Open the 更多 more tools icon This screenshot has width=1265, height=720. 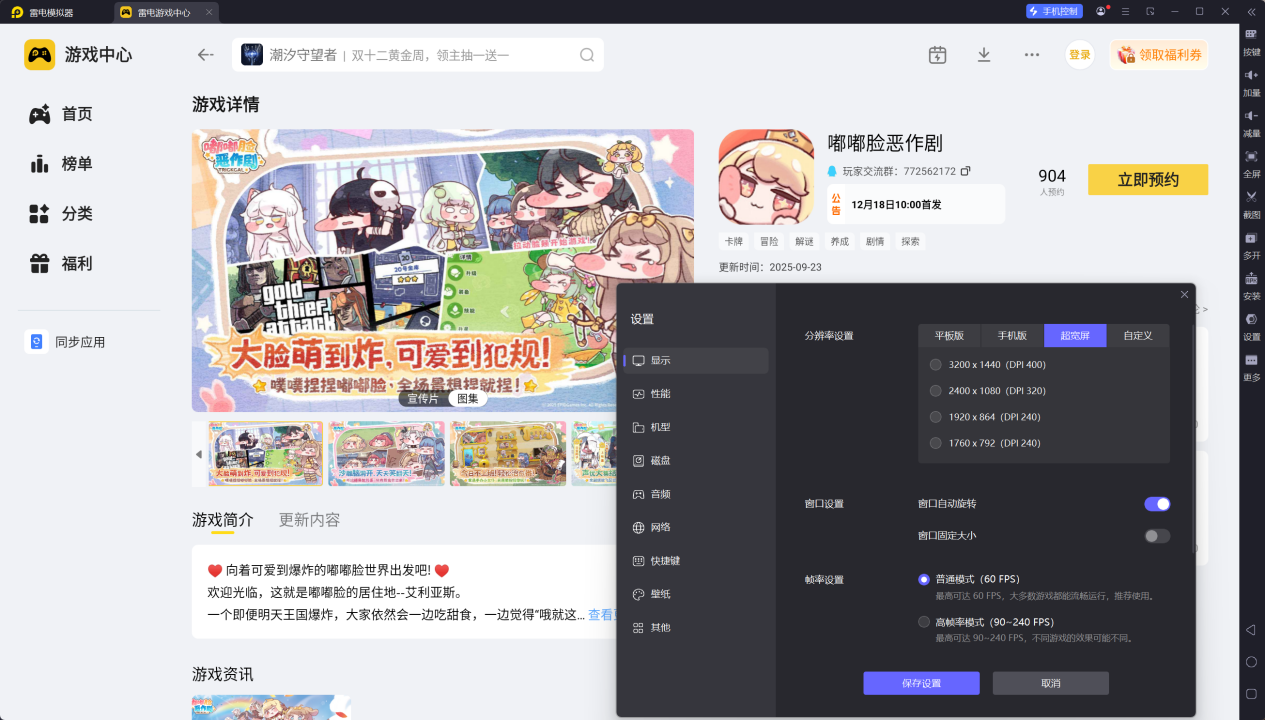(x=1251, y=360)
